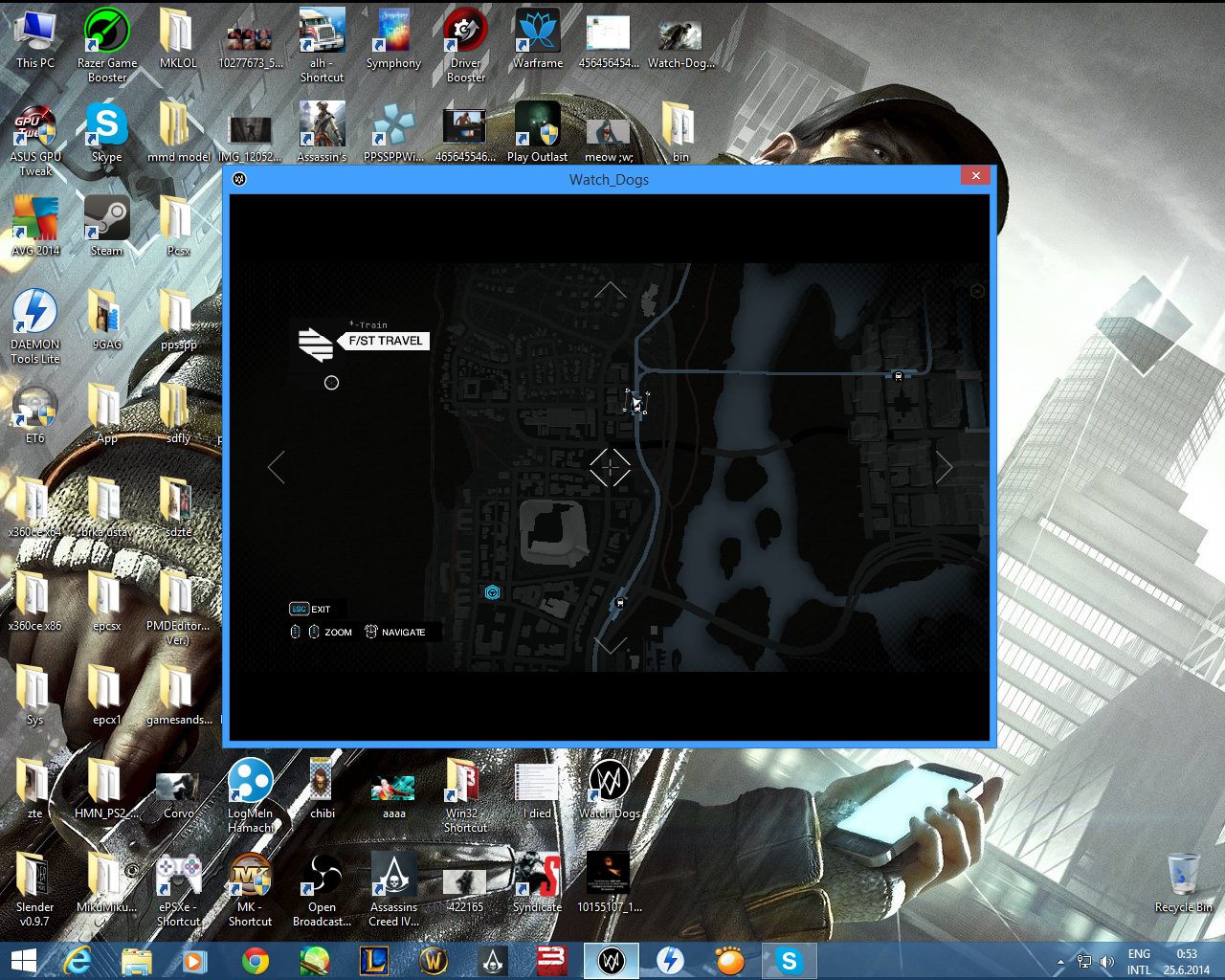Pan the Watch_Dogs map downward with the down arrow

click(x=611, y=645)
